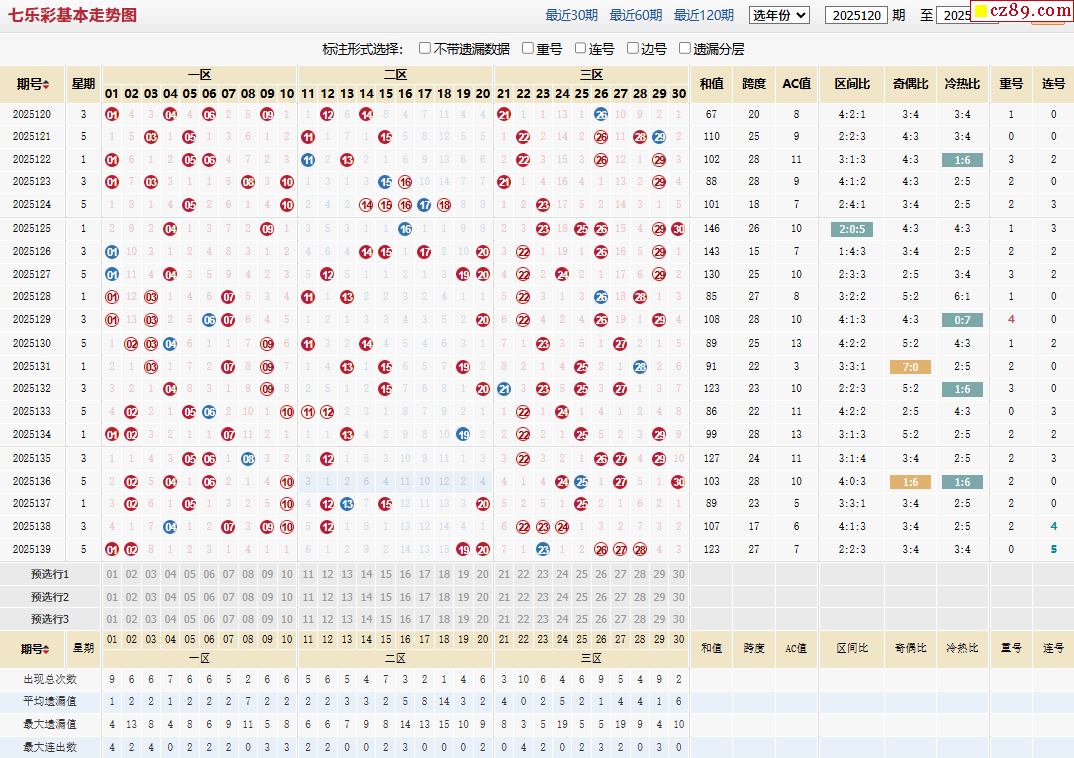Select number 15 in 预选行2
1074x758 pixels.
[x=386, y=597]
